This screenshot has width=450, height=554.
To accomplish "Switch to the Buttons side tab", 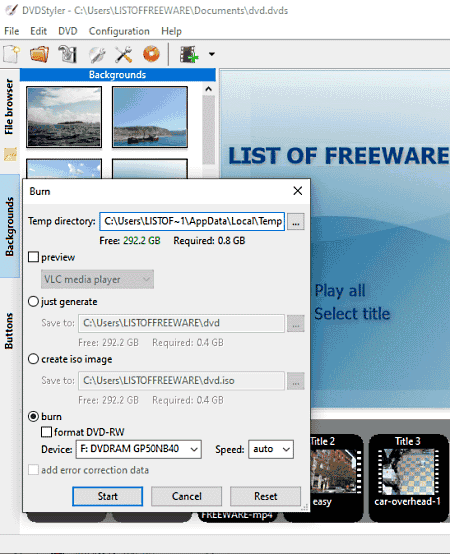I will point(9,331).
